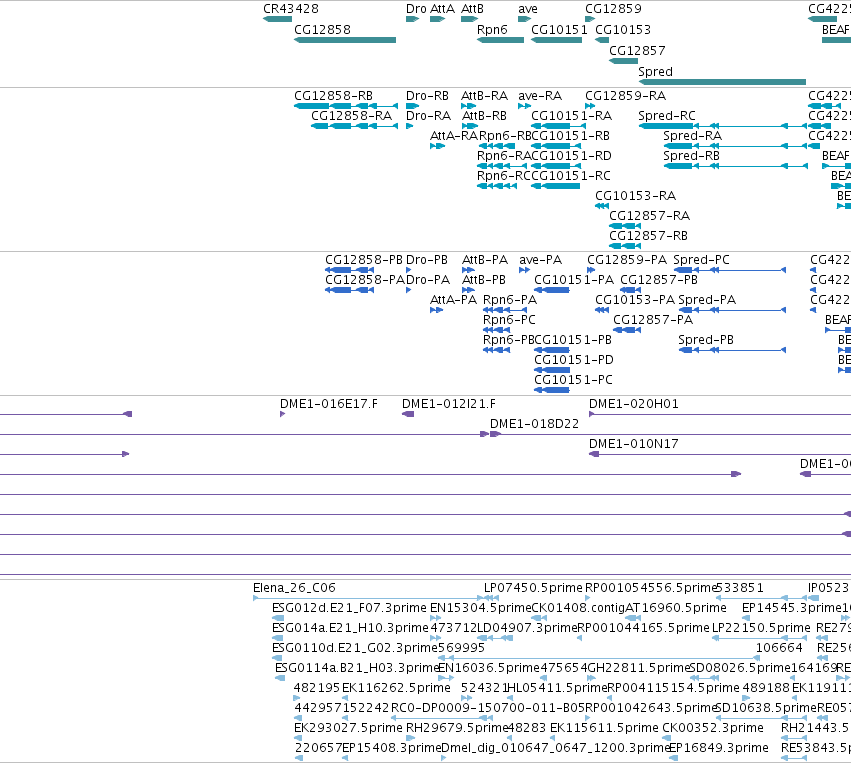Select the EN15304.5prime EST feature
This screenshot has height=763, width=851.
click(x=436, y=619)
